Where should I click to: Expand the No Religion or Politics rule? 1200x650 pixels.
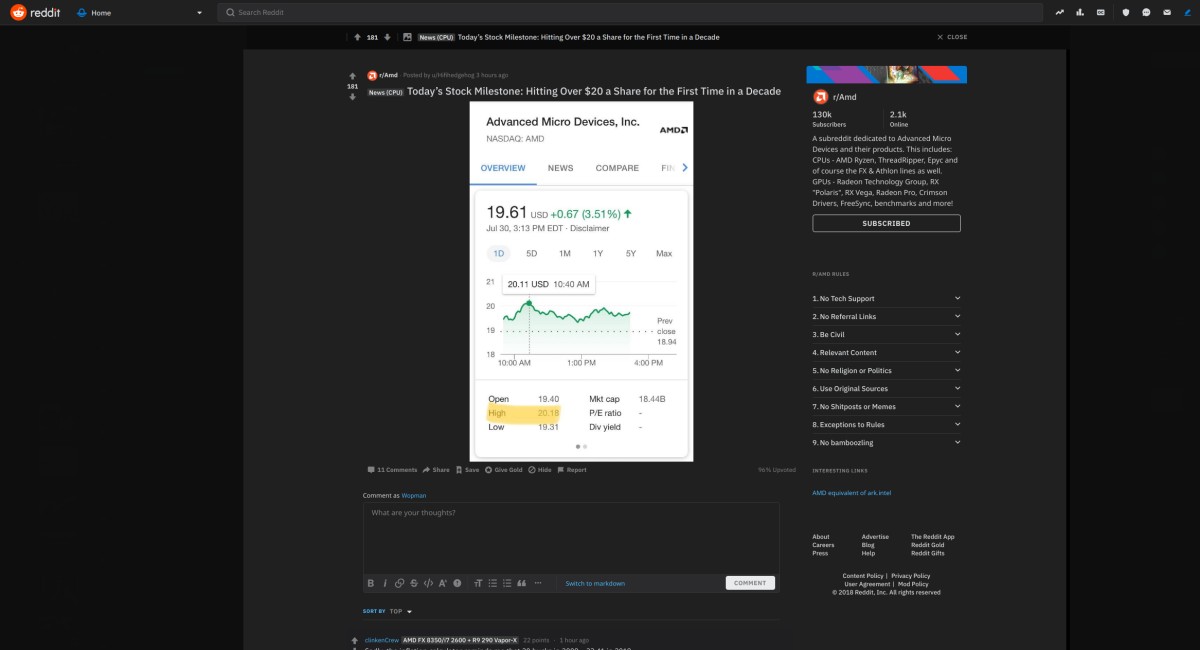(886, 370)
